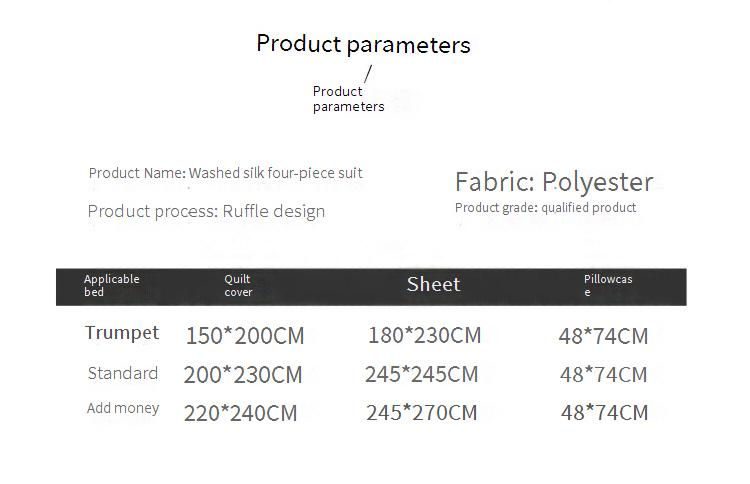Click the 'Standard' row label
The height and width of the screenshot is (484, 750).
[122, 374]
